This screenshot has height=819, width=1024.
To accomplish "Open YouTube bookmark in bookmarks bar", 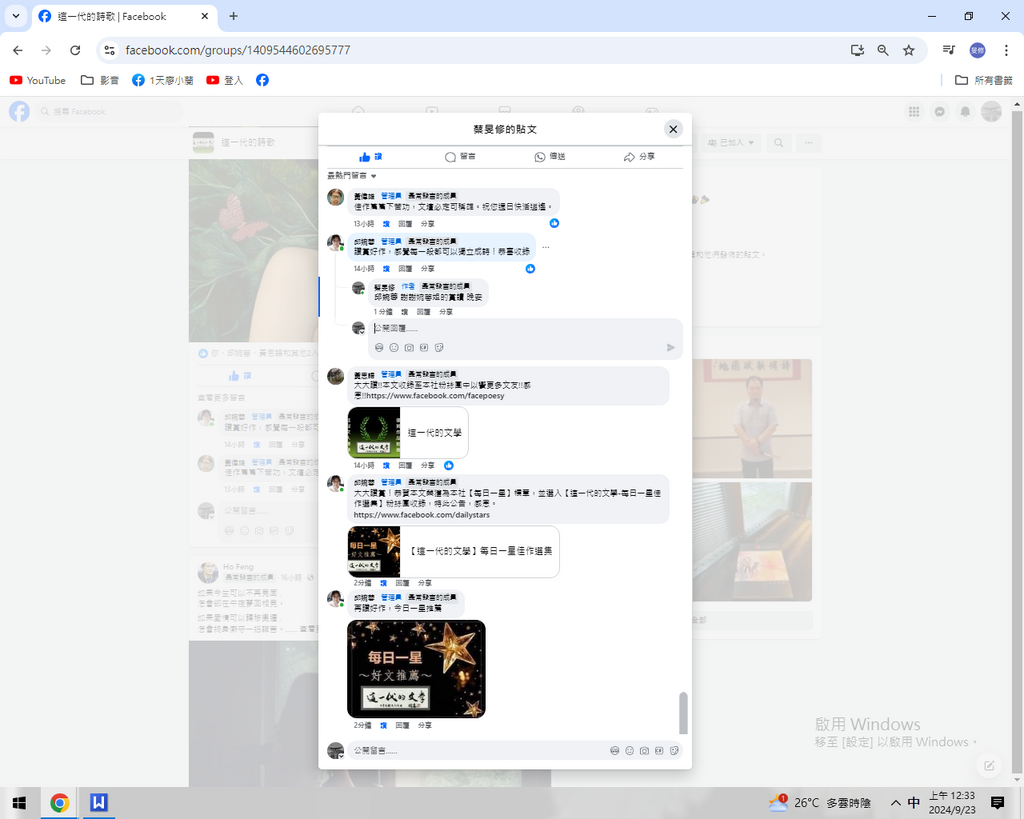I will tap(38, 80).
